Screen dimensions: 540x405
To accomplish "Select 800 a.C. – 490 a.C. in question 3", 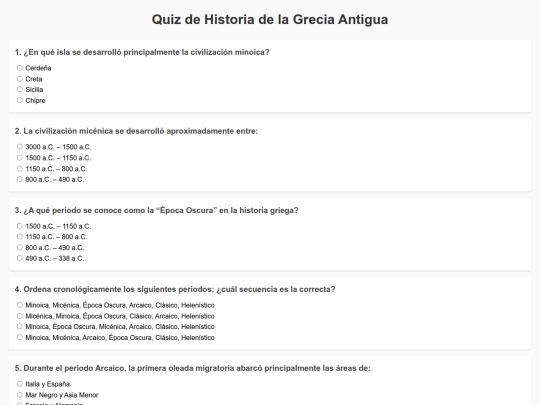I will (20, 247).
